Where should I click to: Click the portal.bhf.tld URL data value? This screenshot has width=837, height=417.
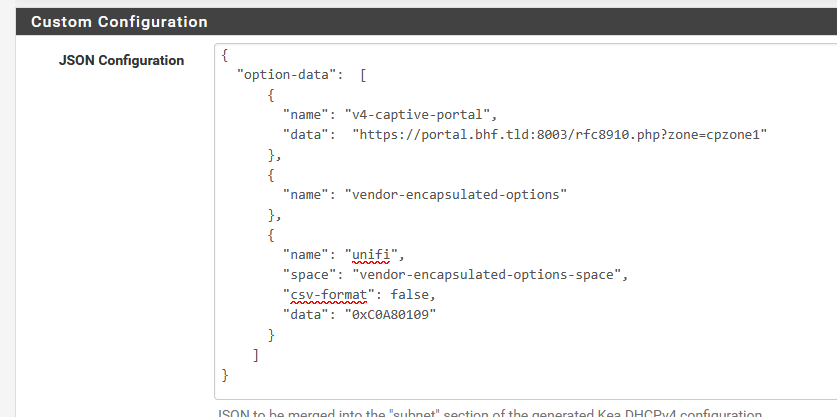(560, 135)
